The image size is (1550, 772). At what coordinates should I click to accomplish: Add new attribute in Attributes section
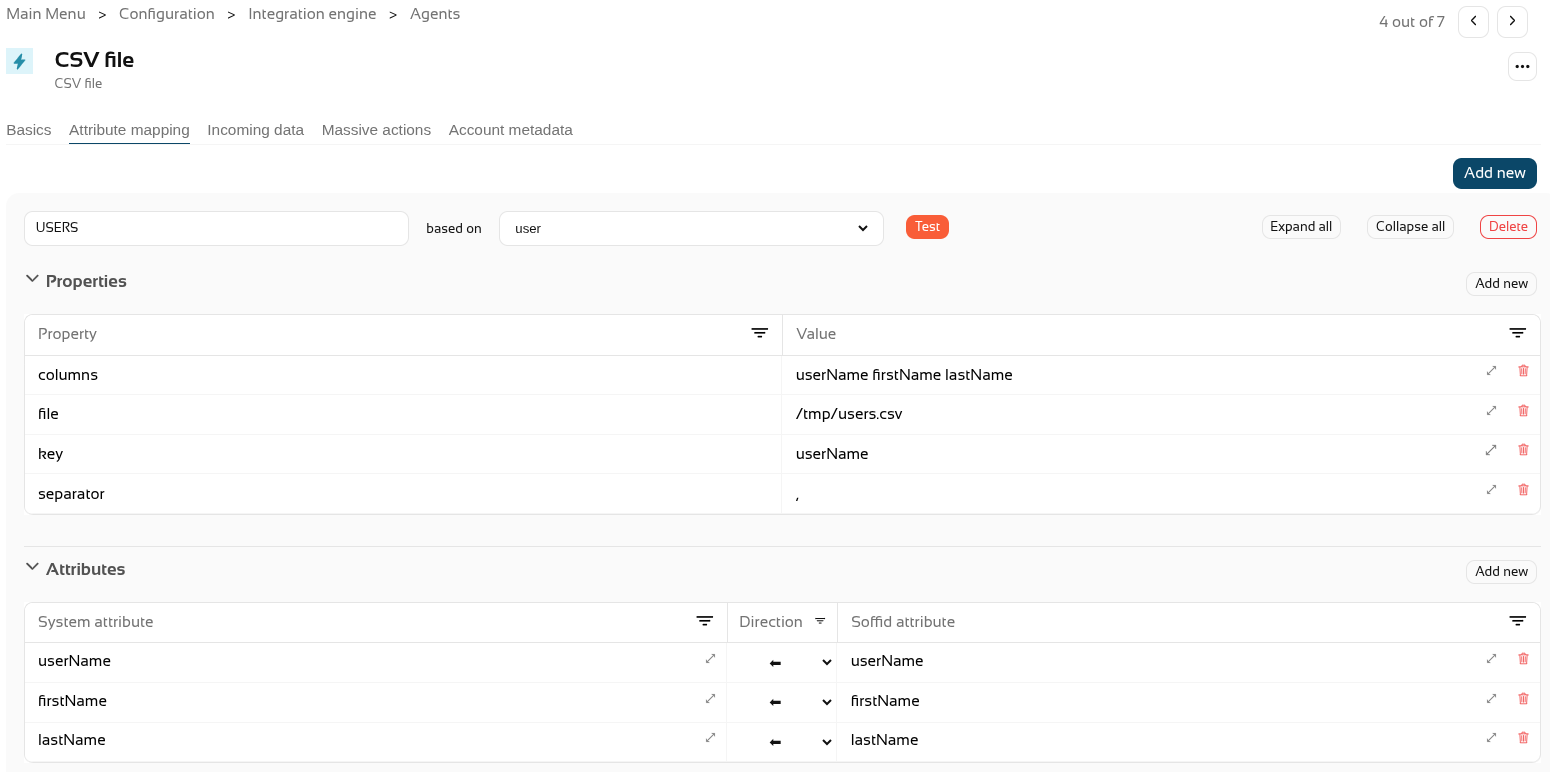point(1501,572)
